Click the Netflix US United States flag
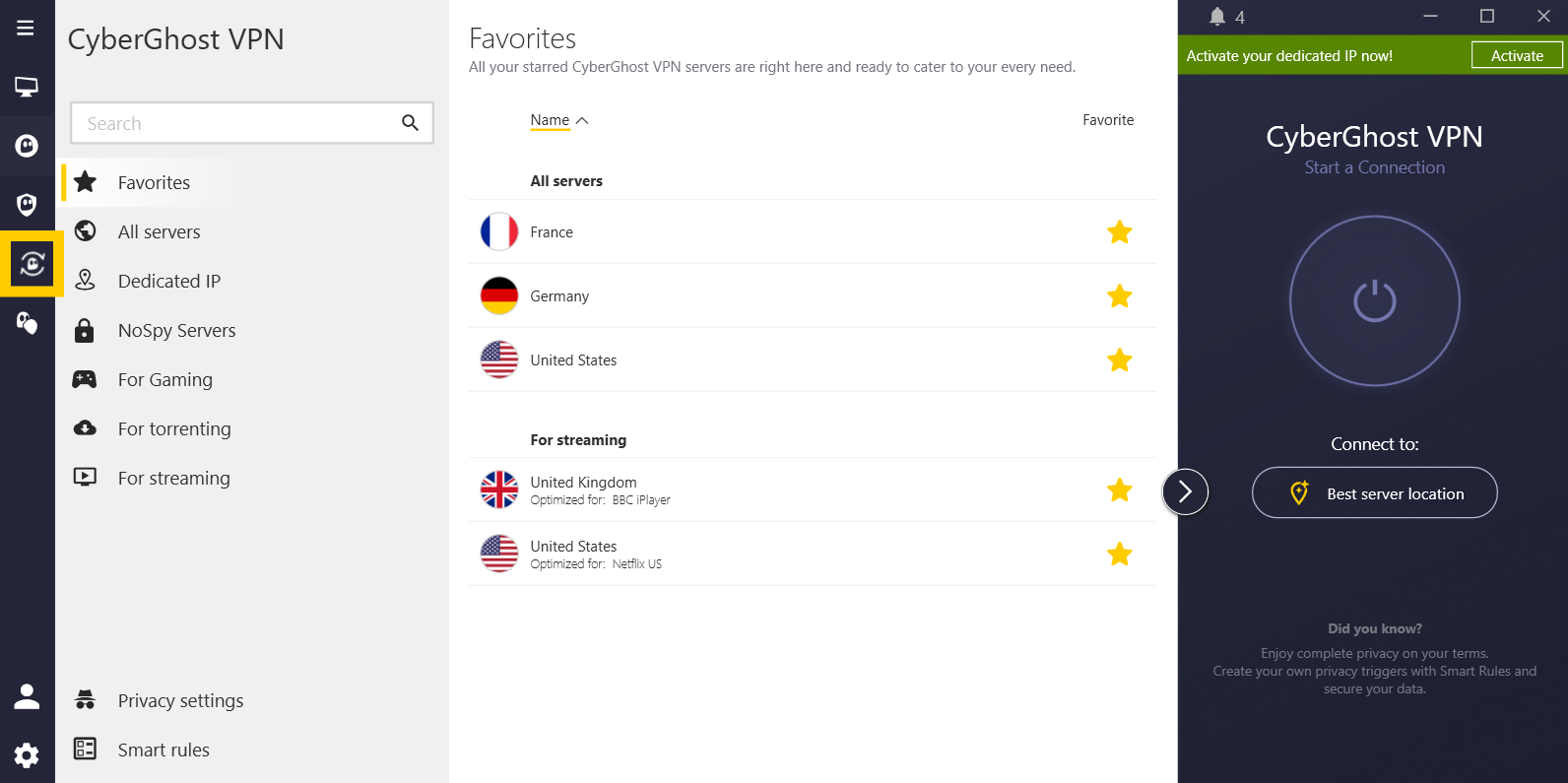1568x783 pixels. (499, 554)
